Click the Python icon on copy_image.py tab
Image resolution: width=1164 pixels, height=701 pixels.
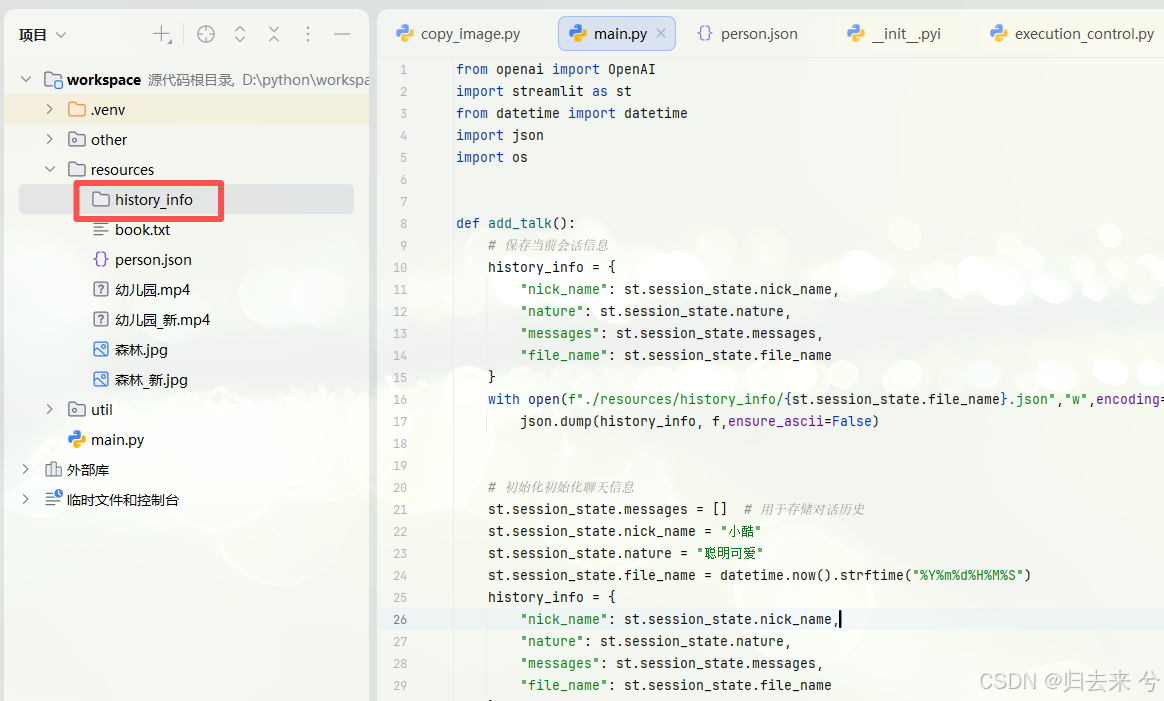click(405, 33)
